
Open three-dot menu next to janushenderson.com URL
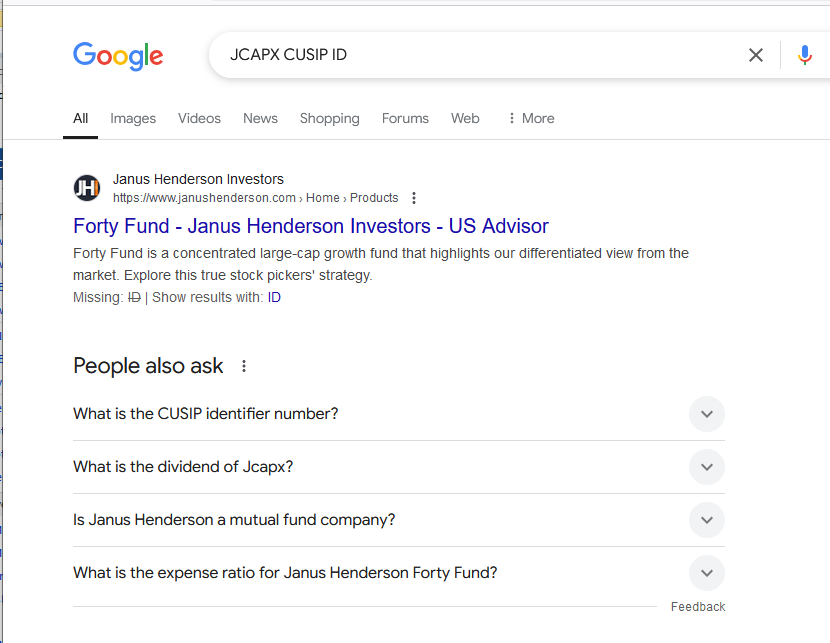[414, 198]
